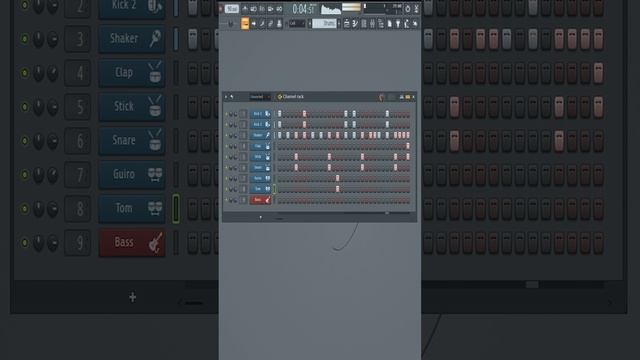Toggle the metronome icon in the top toolbar
Image resolution: width=640 pixels, height=360 pixels.
pos(245,9)
